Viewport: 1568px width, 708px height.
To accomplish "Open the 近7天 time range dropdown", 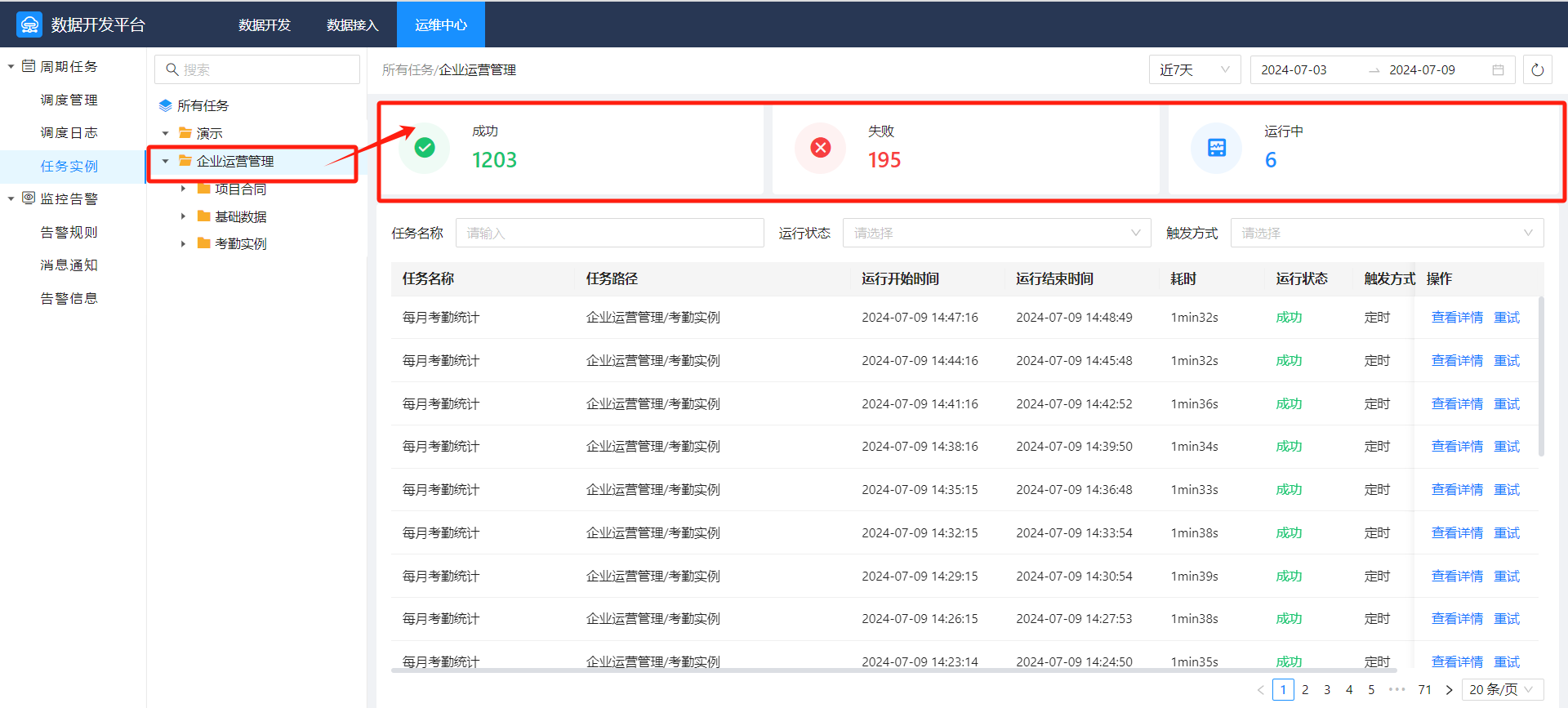I will [1194, 70].
